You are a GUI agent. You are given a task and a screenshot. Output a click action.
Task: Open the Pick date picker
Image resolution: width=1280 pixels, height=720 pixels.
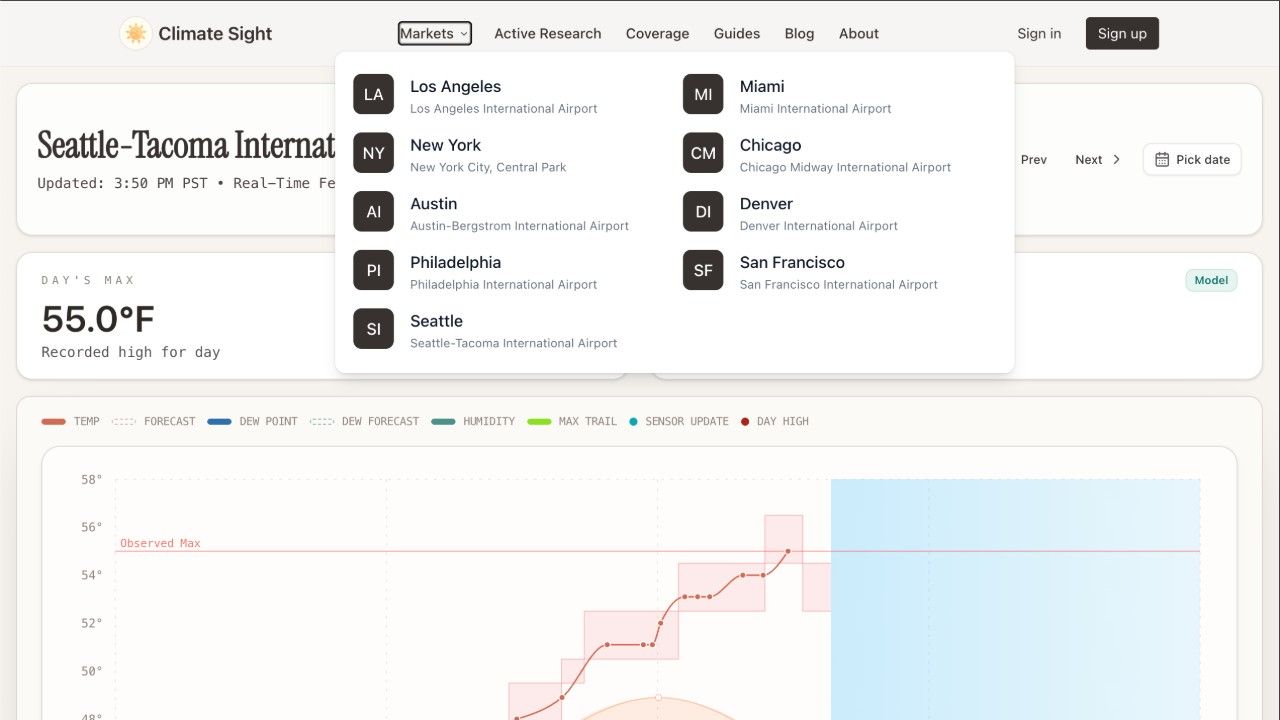click(x=1192, y=160)
